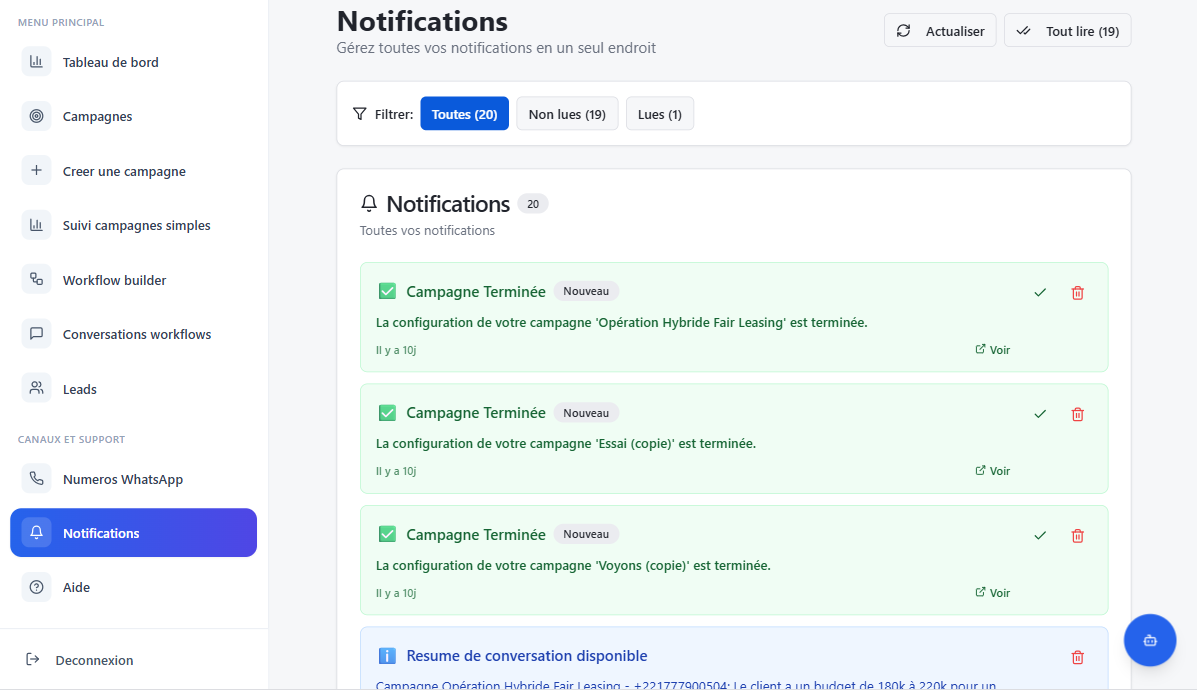Viewport: 1197px width, 690px height.
Task: Go to Leads menu item
Action: (x=134, y=389)
